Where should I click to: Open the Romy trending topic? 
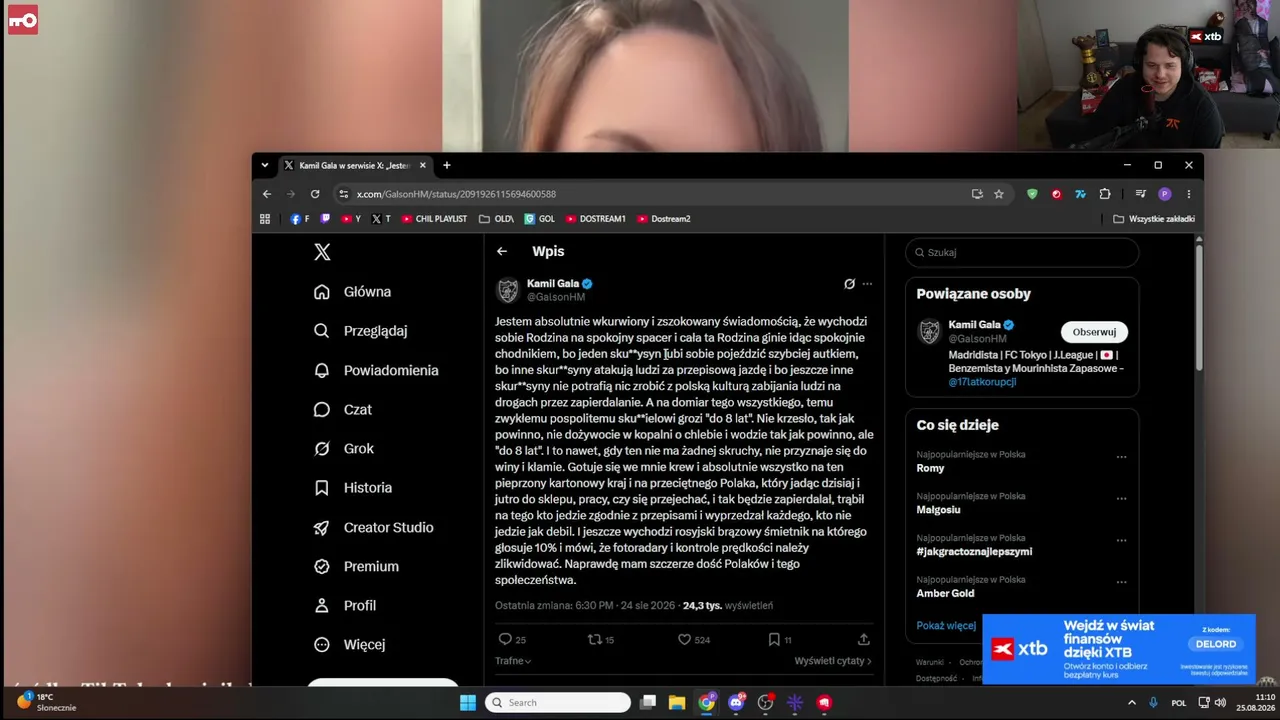pos(930,468)
